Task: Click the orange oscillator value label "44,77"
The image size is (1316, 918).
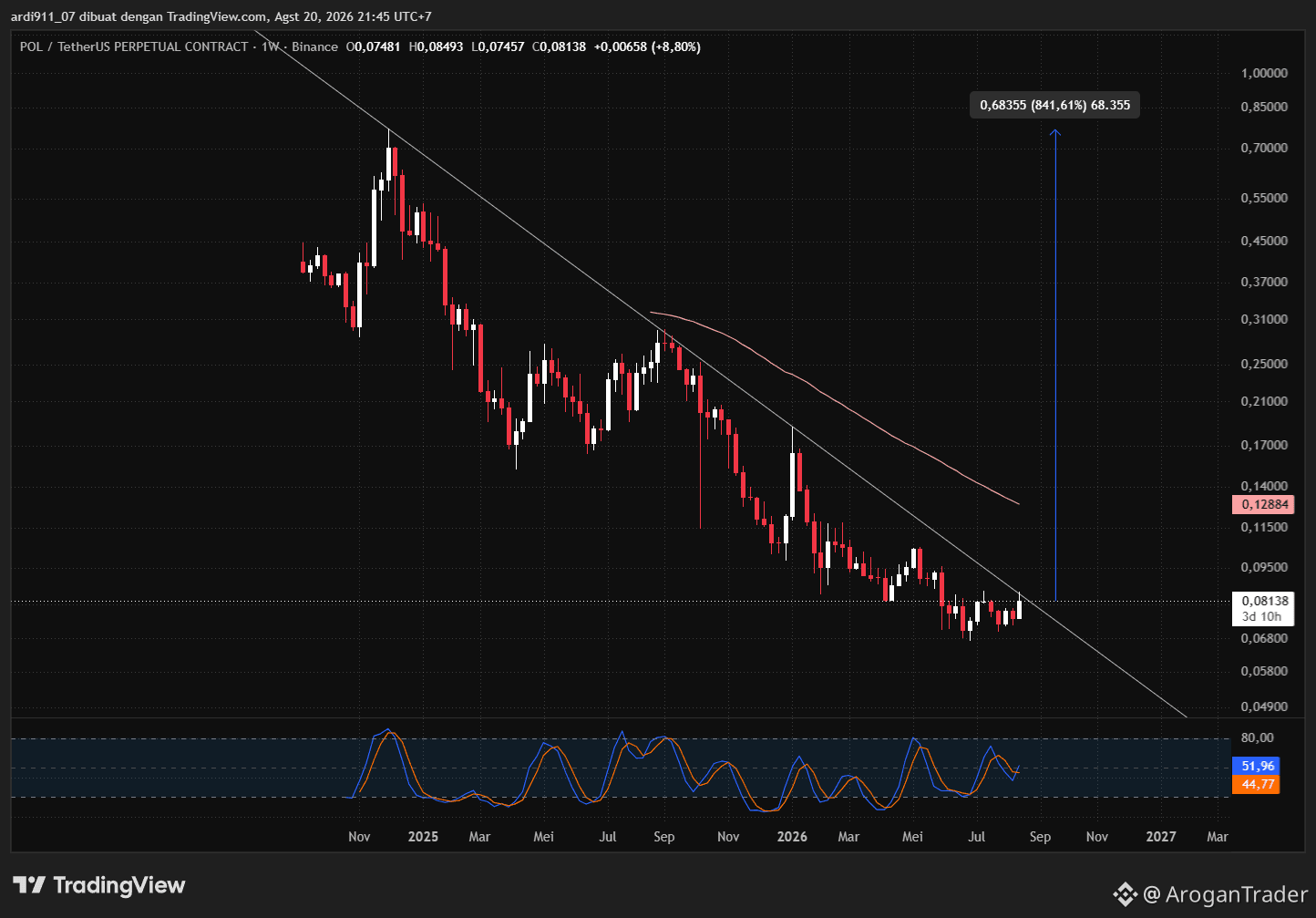Action: click(1257, 784)
